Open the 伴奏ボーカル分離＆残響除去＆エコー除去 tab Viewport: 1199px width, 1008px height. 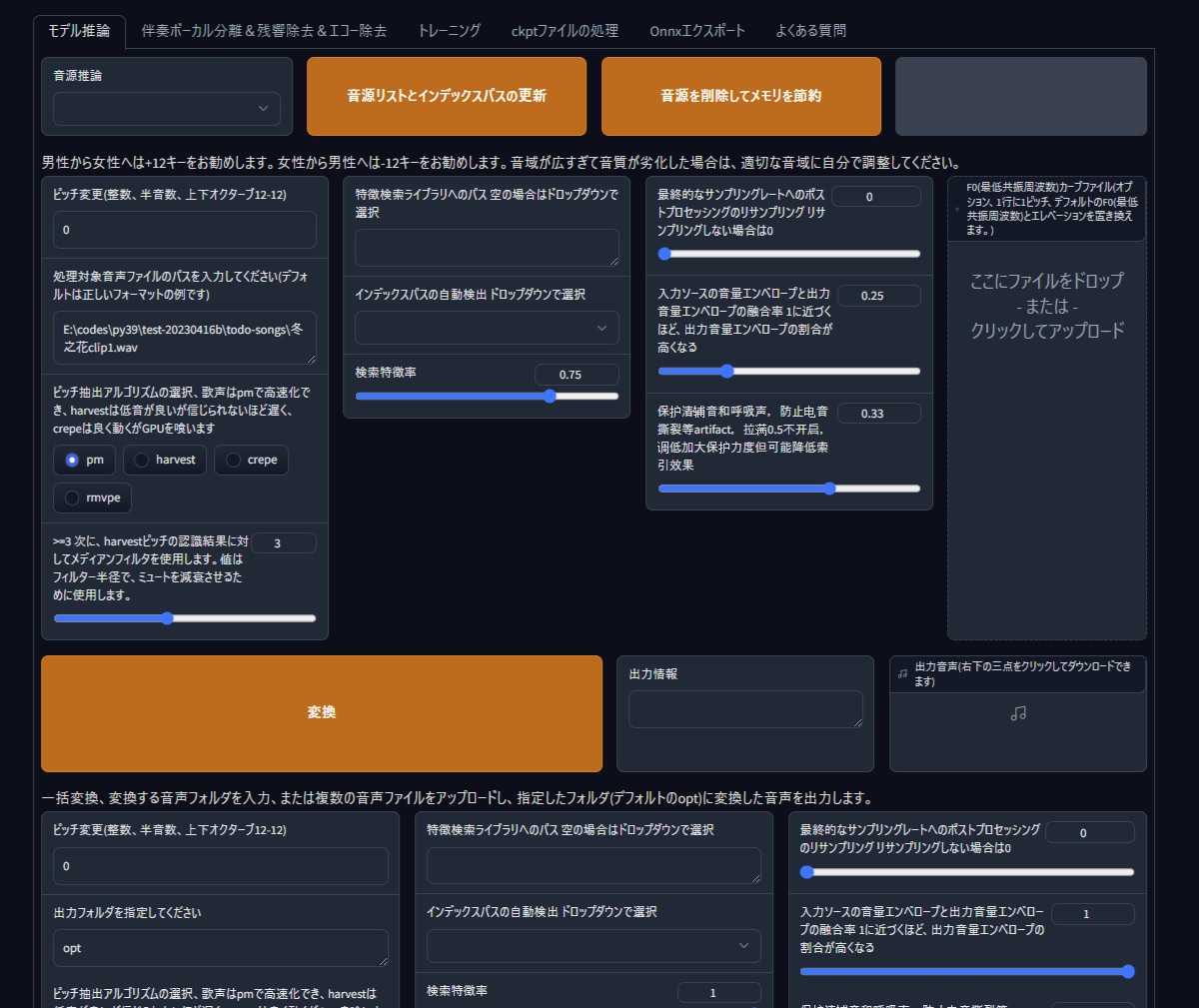[x=264, y=31]
